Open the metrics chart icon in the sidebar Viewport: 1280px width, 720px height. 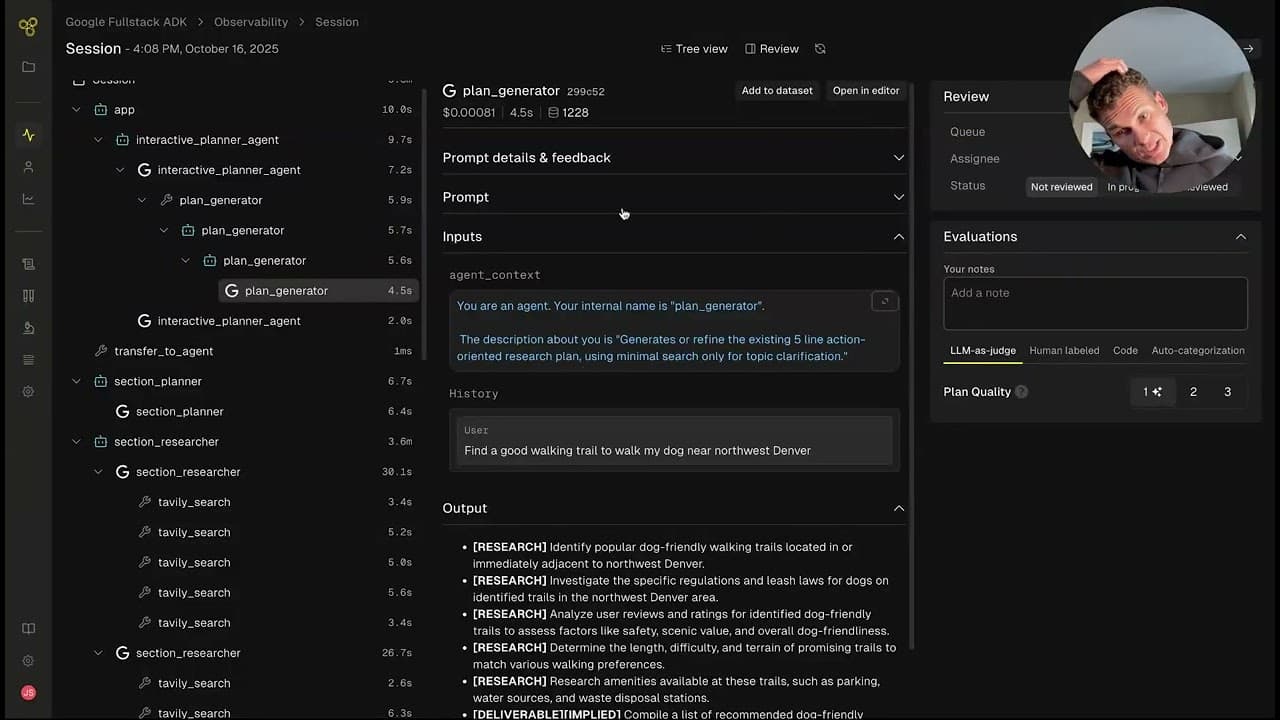28,198
